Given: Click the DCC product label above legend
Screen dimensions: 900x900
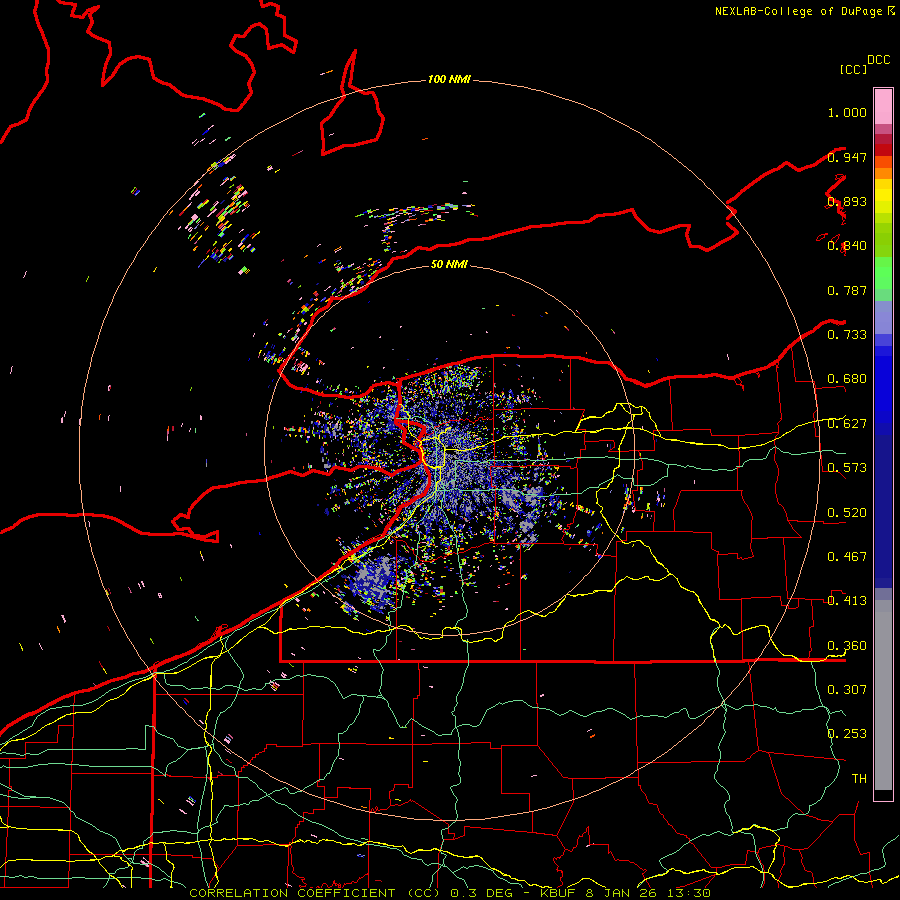Looking at the screenshot, I should click(878, 60).
